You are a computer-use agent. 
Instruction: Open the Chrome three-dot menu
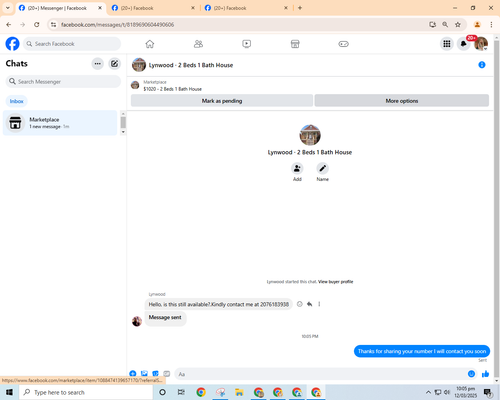pyautogui.click(x=491, y=25)
